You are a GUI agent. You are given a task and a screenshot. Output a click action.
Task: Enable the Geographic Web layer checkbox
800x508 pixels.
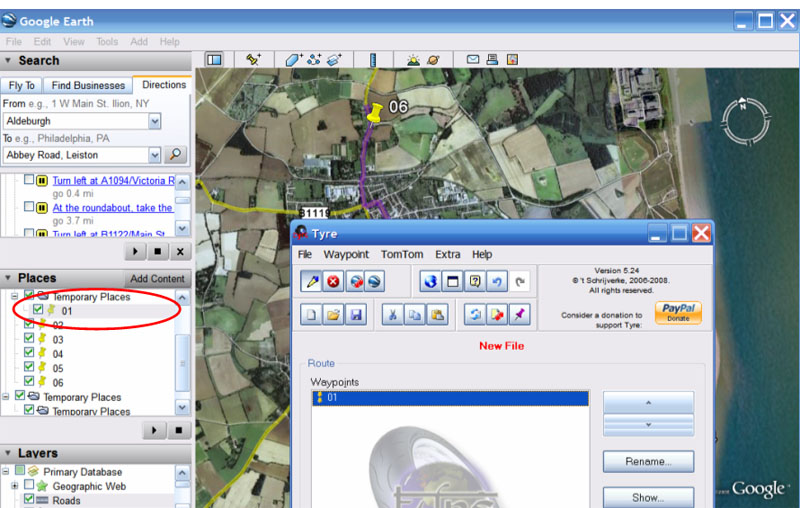click(29, 485)
